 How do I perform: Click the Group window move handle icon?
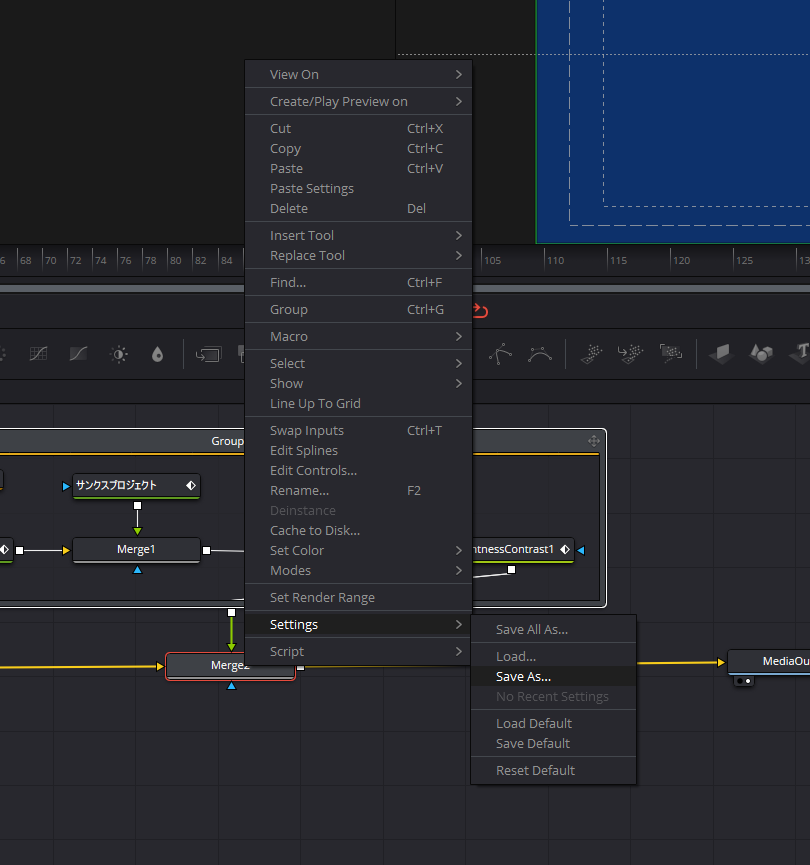tap(594, 441)
